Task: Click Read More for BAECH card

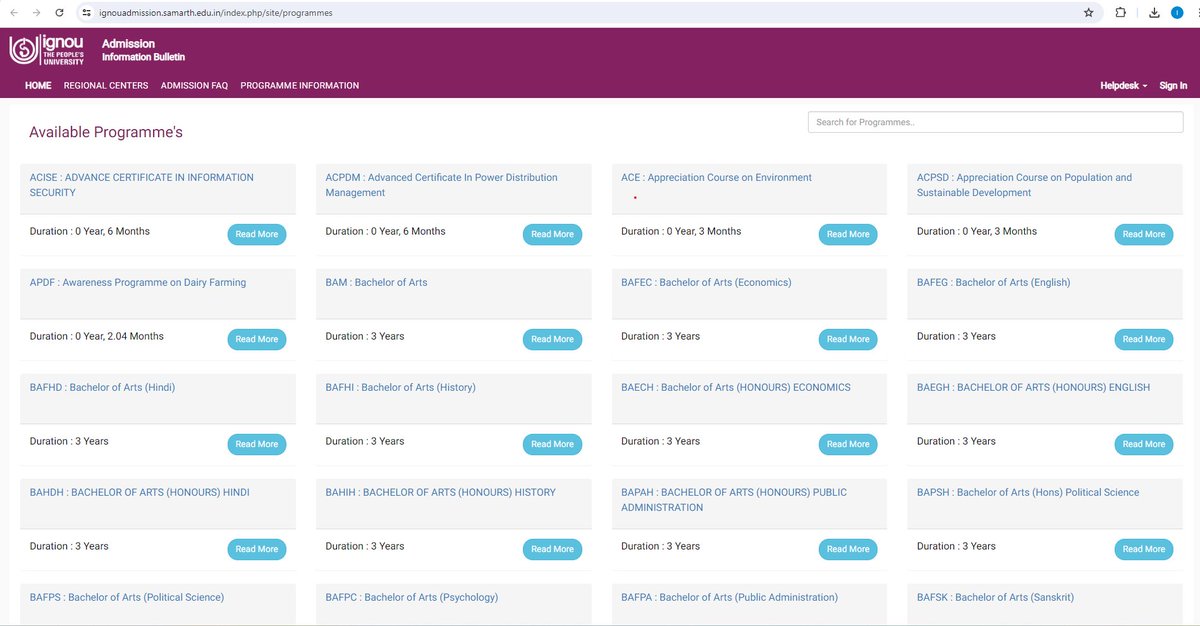Action: [848, 444]
